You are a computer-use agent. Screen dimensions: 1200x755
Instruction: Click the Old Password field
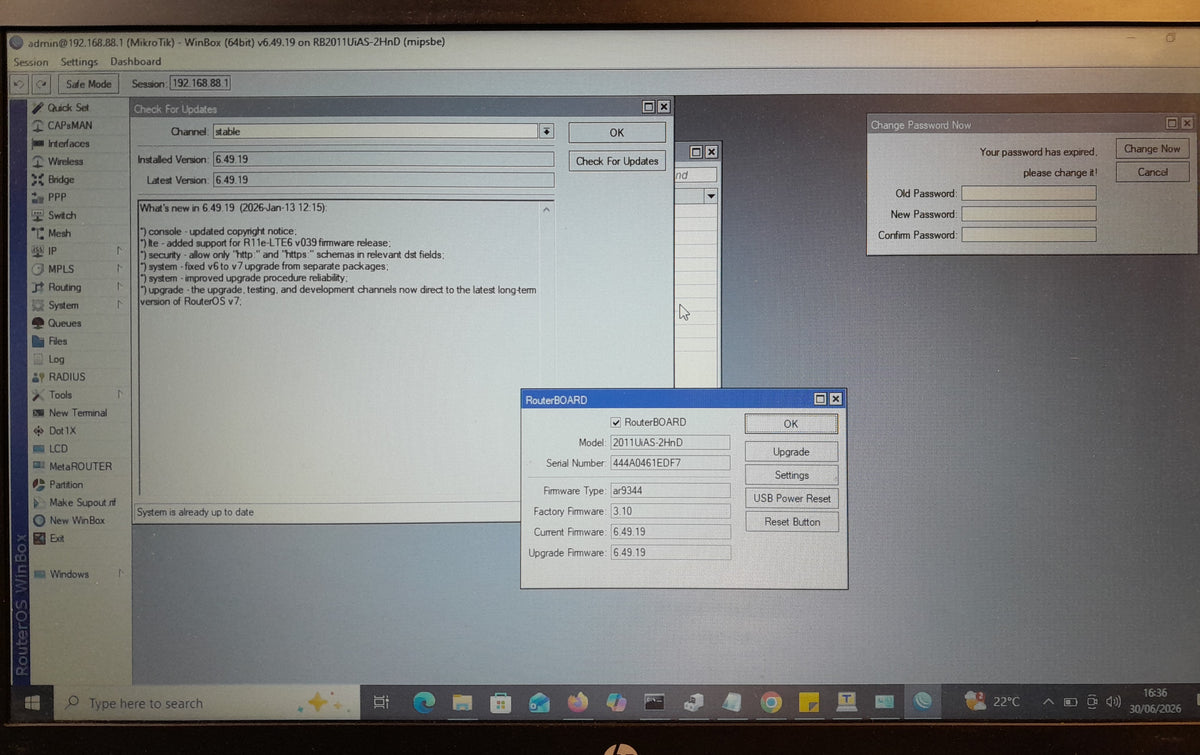pos(1028,193)
